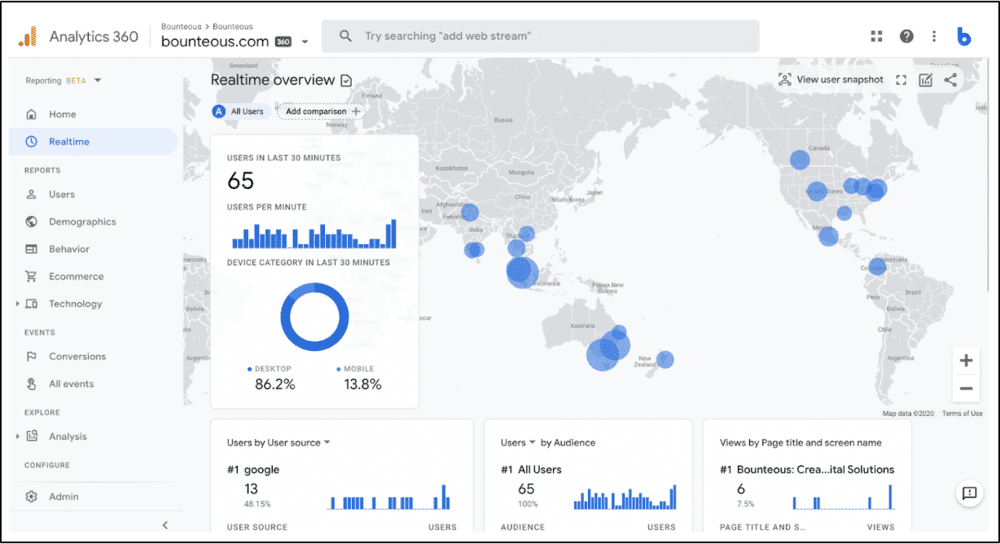
Task: Click the View user snapshot icon
Action: click(784, 80)
